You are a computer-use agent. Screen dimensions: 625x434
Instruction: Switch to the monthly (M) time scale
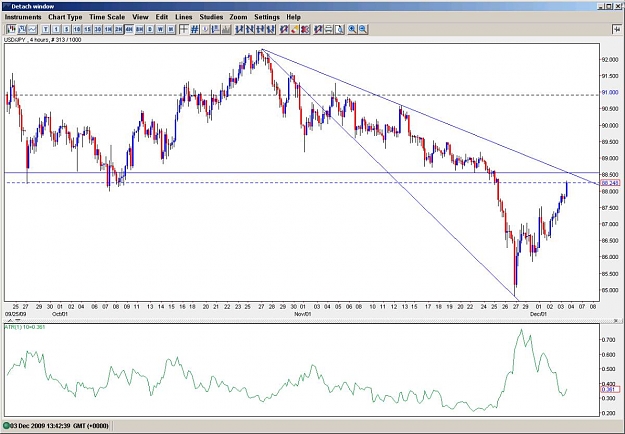point(171,29)
